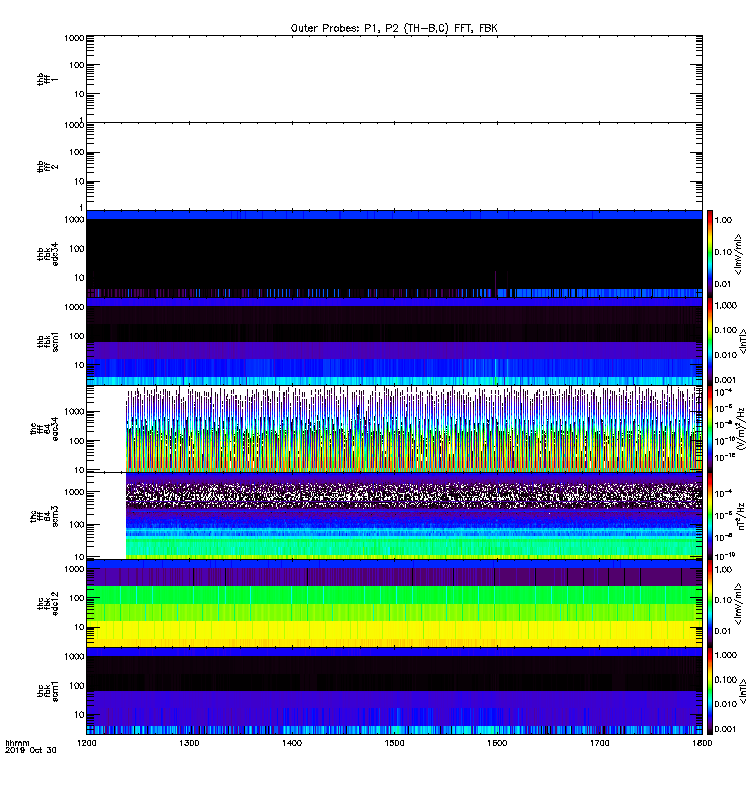Click the 'hhmm' time format label
The width and height of the screenshot is (750, 800).
click(17, 743)
